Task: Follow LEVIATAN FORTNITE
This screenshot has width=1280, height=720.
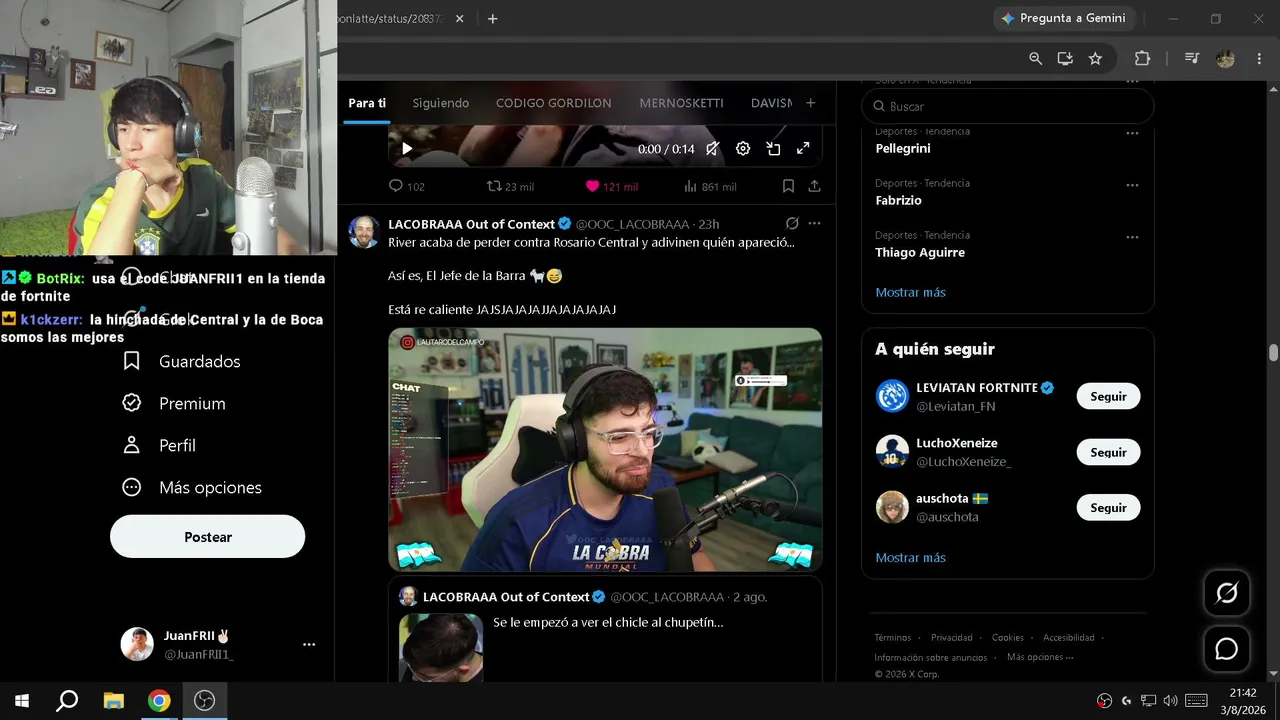Action: (1108, 397)
